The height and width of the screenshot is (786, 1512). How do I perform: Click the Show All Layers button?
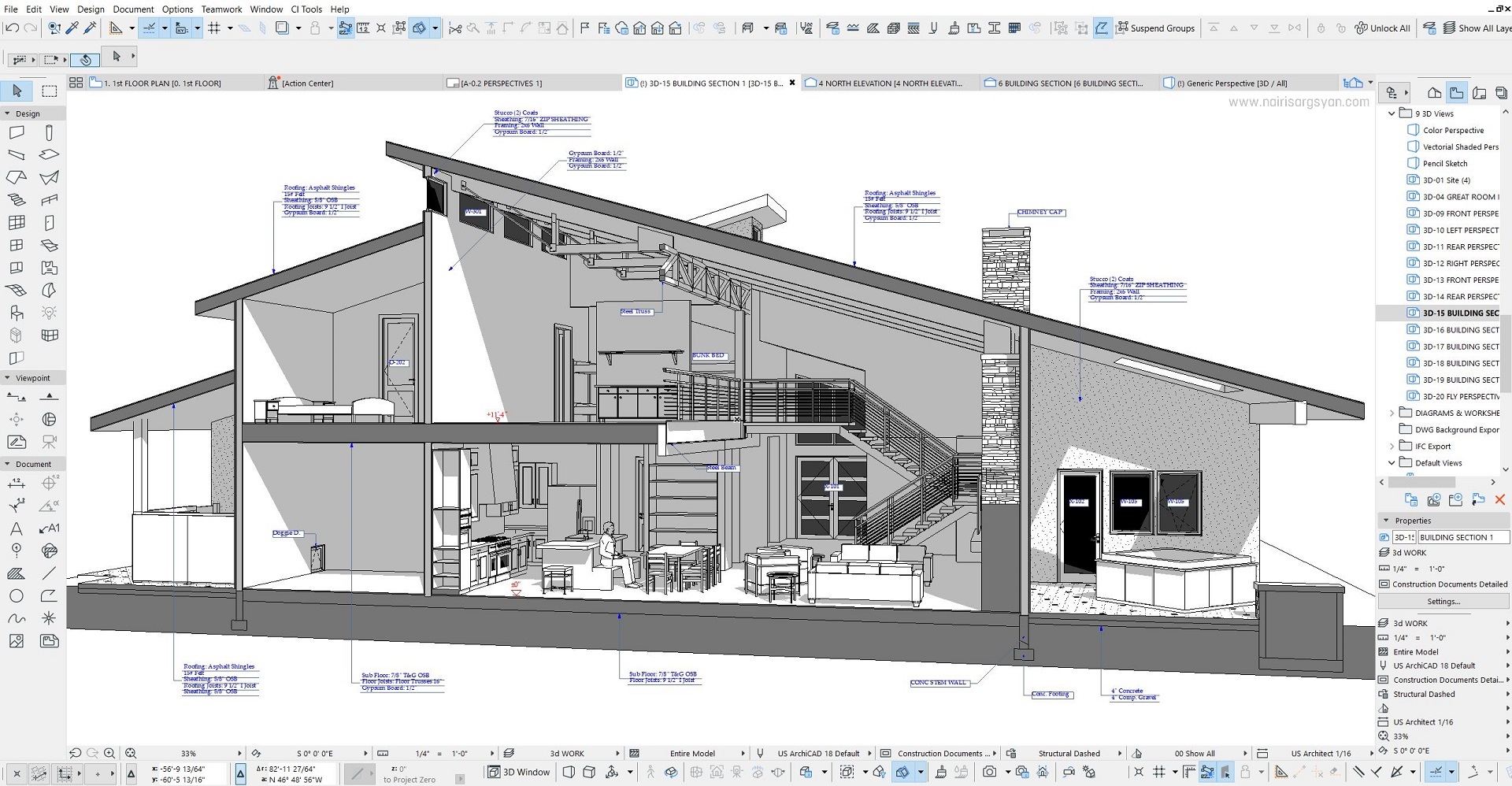[x=1477, y=28]
